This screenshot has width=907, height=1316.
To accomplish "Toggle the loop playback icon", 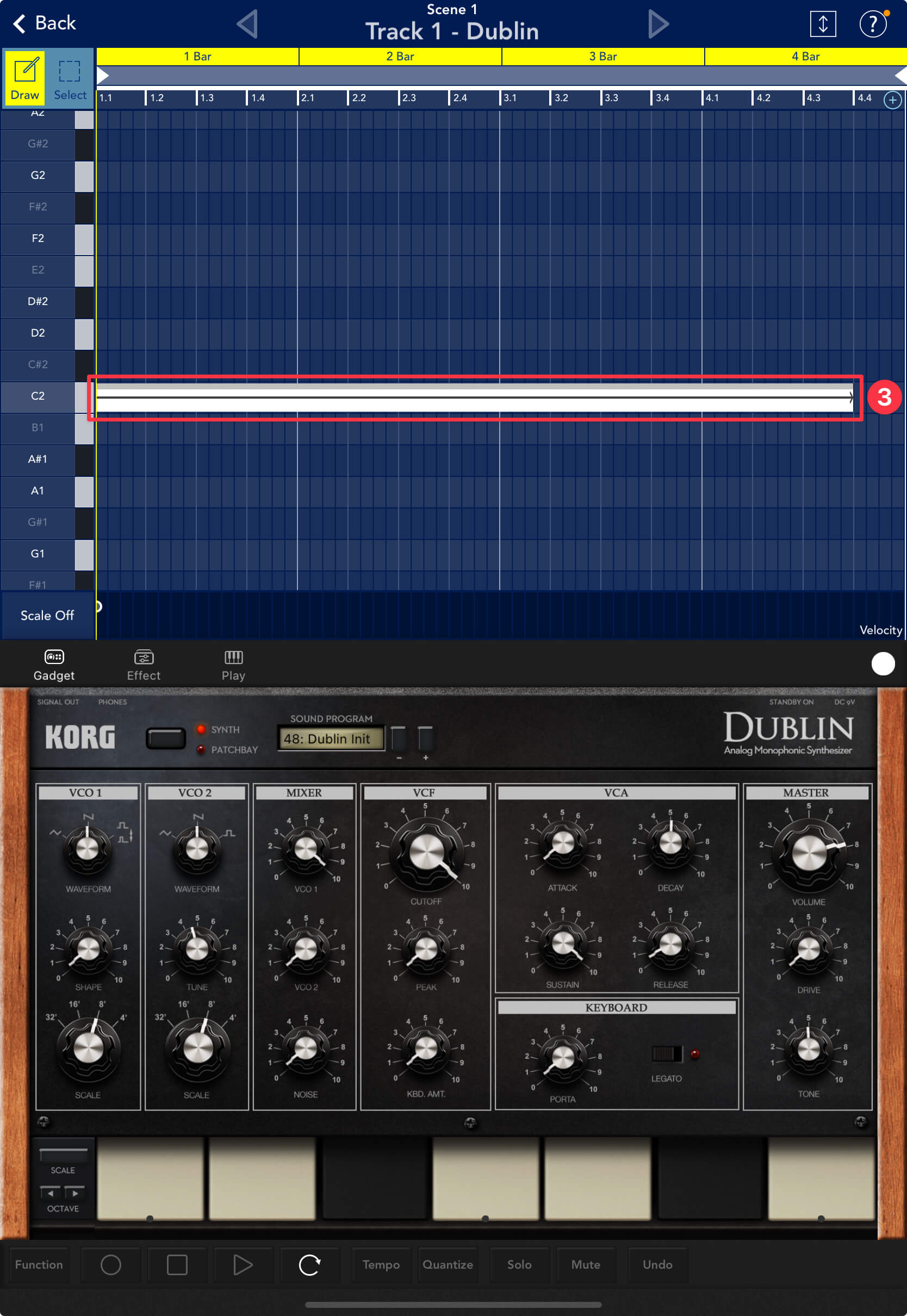I will click(309, 1264).
